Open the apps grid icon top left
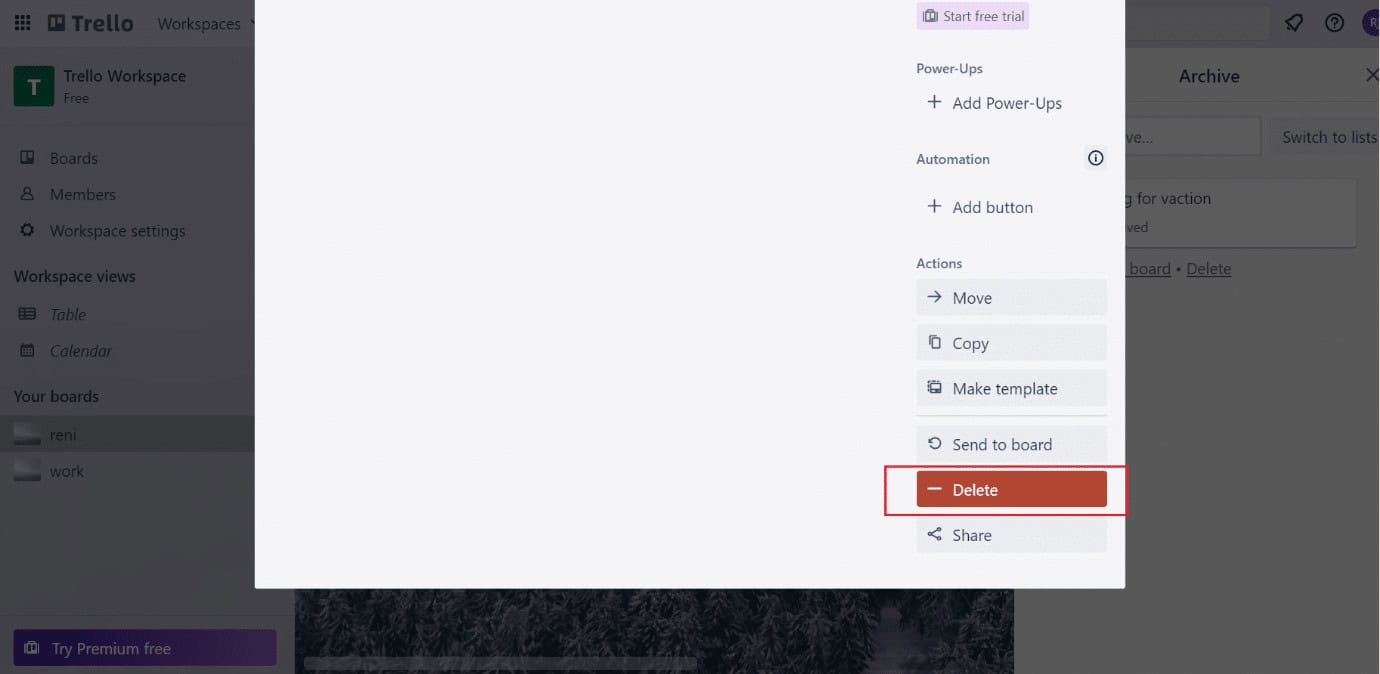The image size is (1380, 674). tap(22, 22)
